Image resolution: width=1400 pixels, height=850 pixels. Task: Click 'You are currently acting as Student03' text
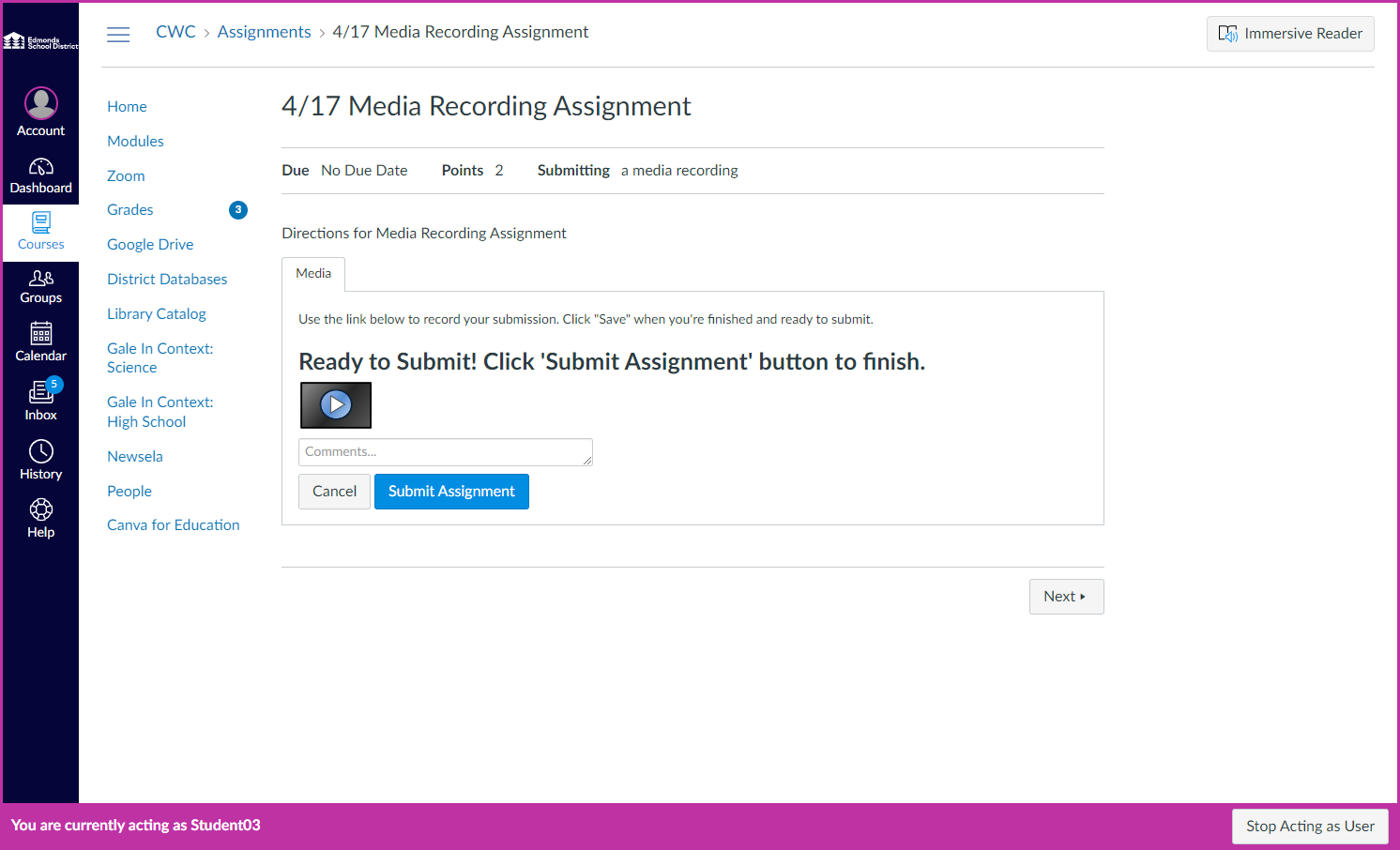pos(136,826)
